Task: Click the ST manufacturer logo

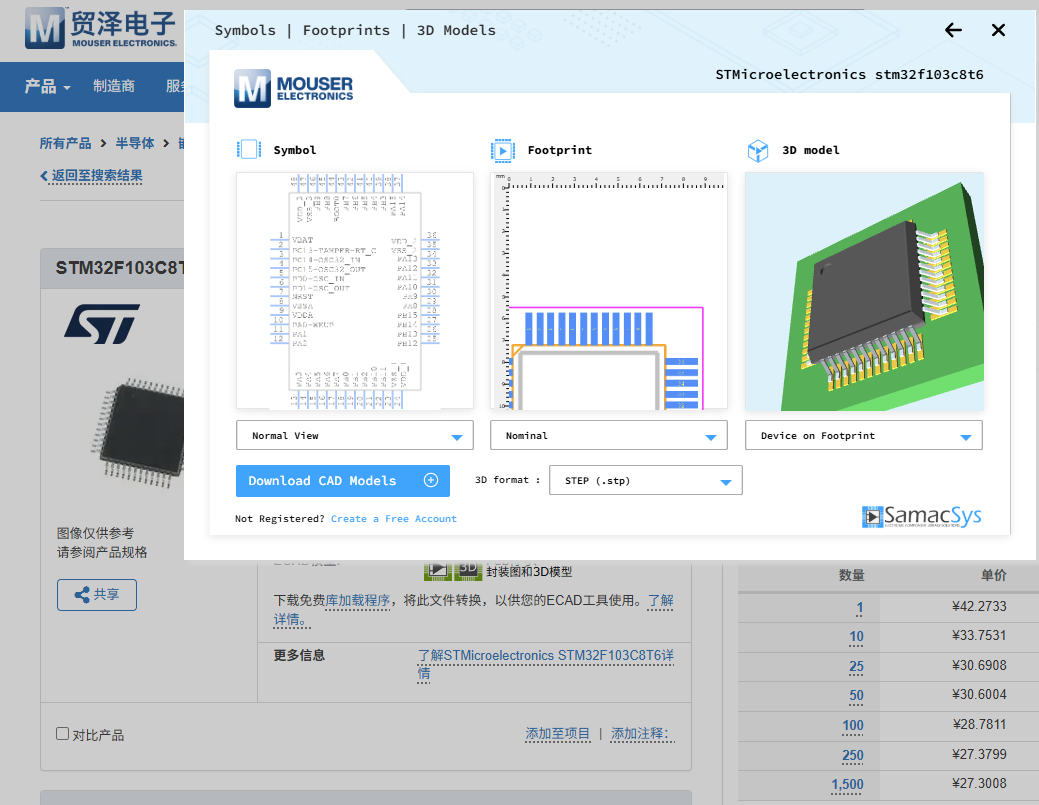Action: click(102, 324)
